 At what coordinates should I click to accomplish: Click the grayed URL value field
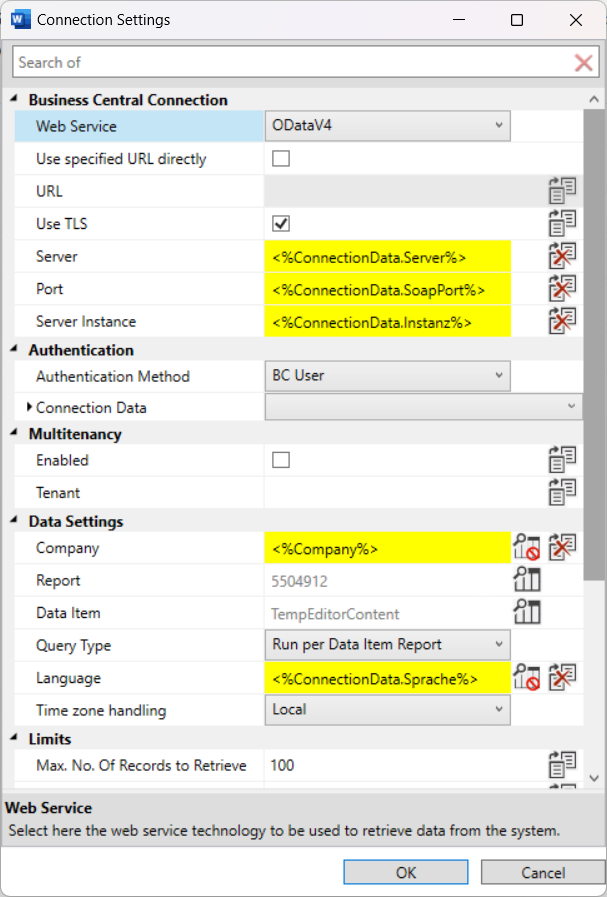point(405,191)
